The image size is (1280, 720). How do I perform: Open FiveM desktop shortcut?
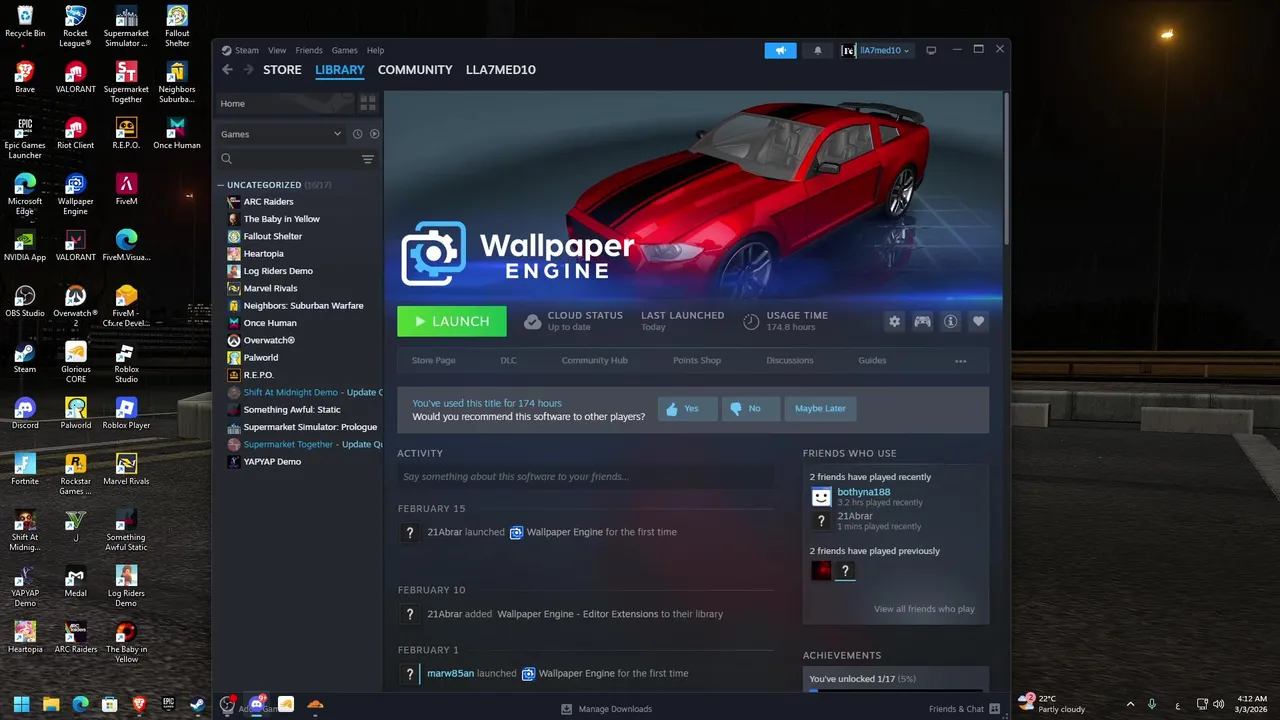(x=126, y=190)
